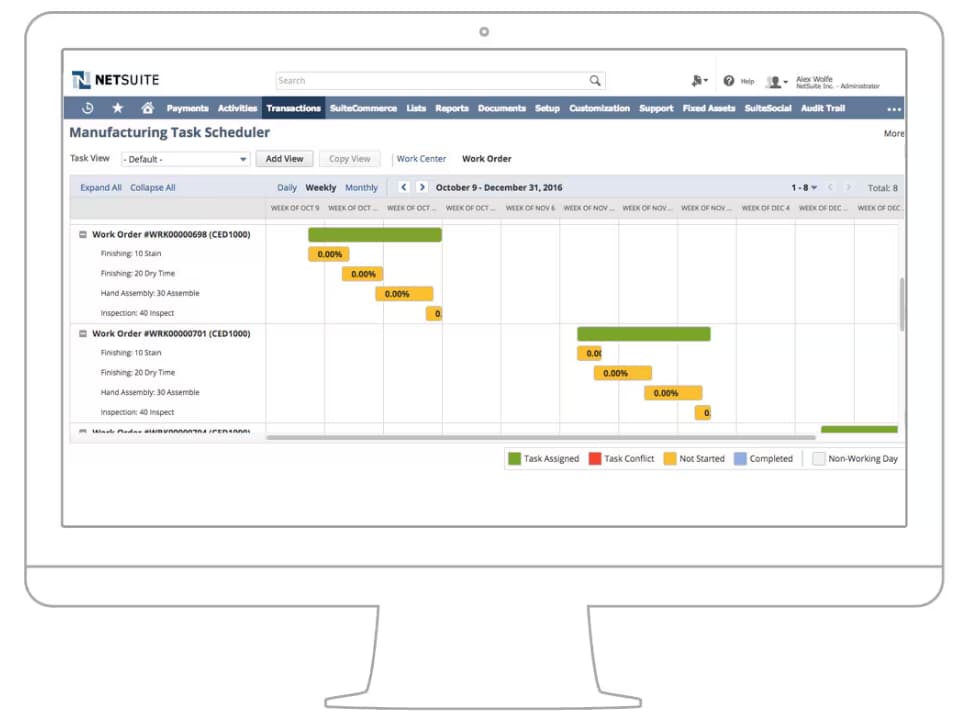Screen dimensions: 968x728
Task: Select Assemble task bar under WRK00000698
Action: click(404, 294)
